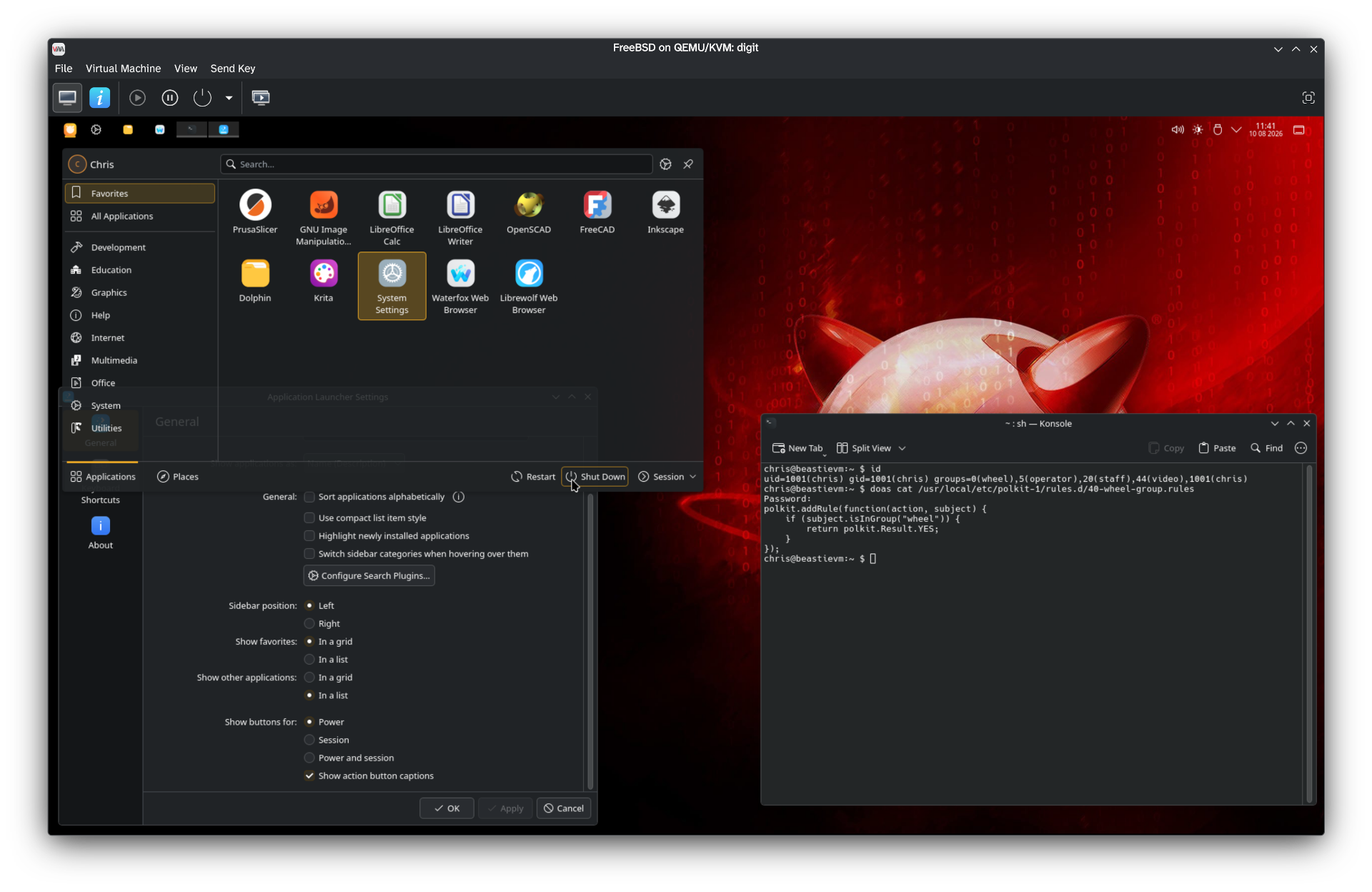Screen dimensions: 1372x892
Task: Open the volume tray icon
Action: point(1177,130)
